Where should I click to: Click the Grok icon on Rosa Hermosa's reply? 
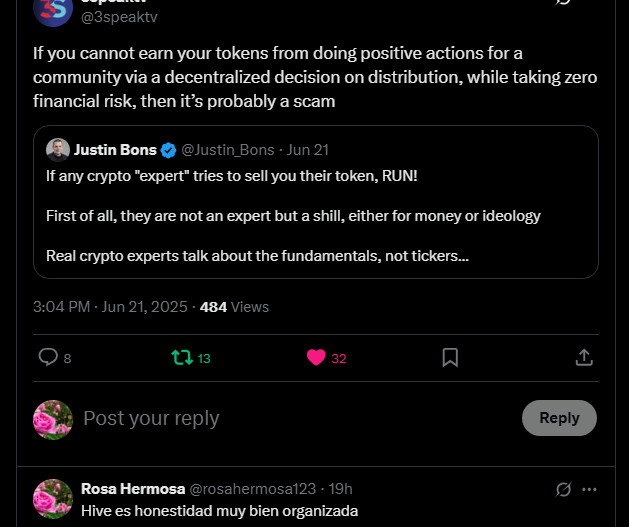[x=564, y=489]
